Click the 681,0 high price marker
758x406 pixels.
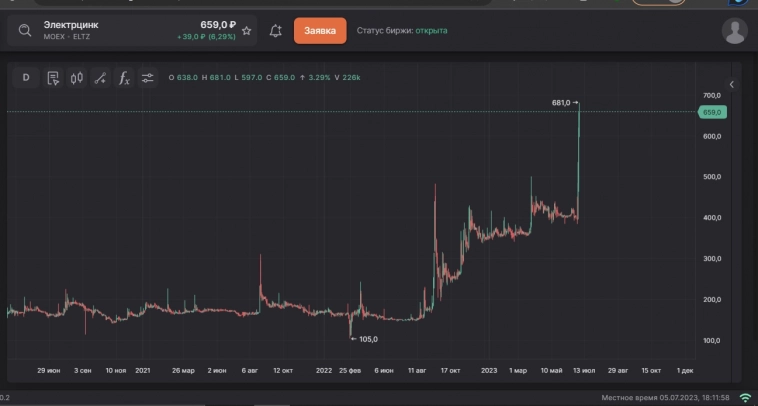(561, 102)
